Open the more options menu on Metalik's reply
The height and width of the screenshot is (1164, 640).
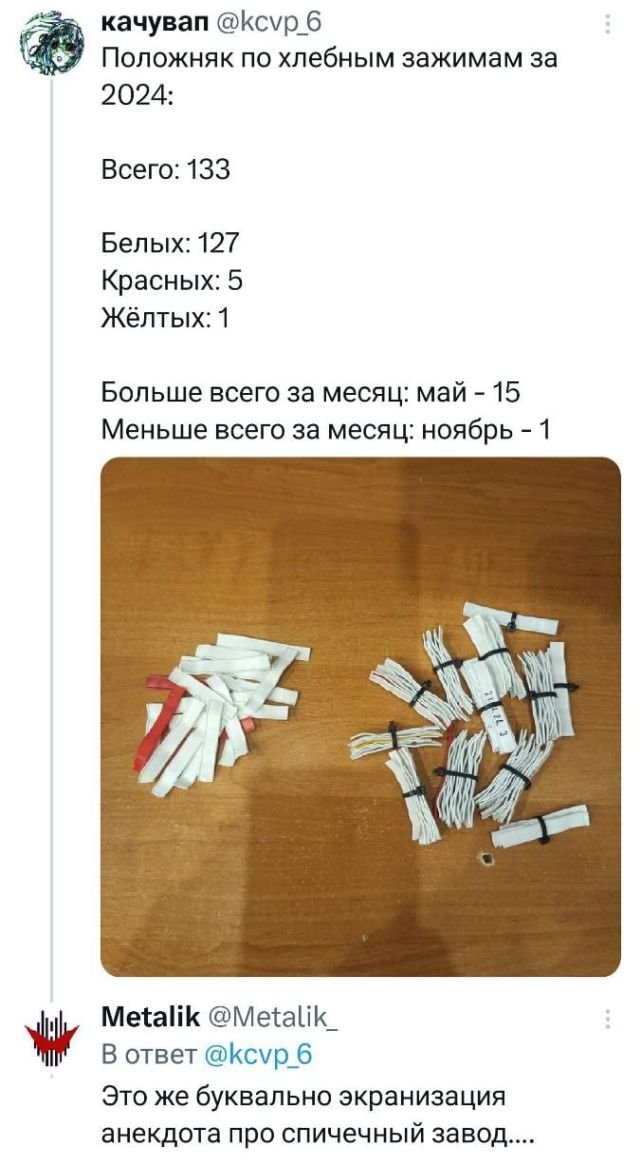pyautogui.click(x=607, y=1018)
